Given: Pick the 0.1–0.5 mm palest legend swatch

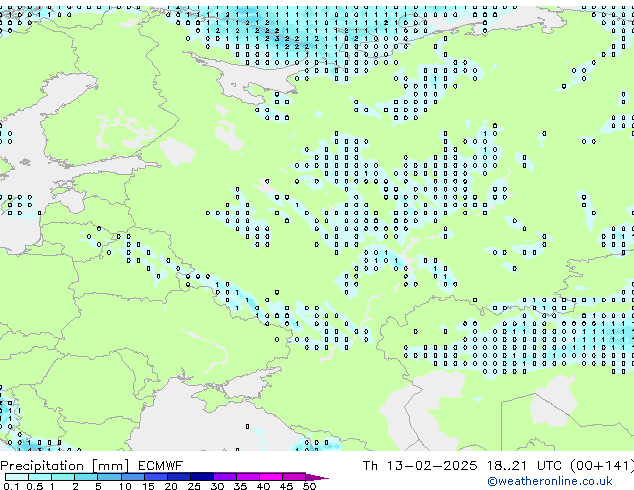Looking at the screenshot, I should click(17, 477).
